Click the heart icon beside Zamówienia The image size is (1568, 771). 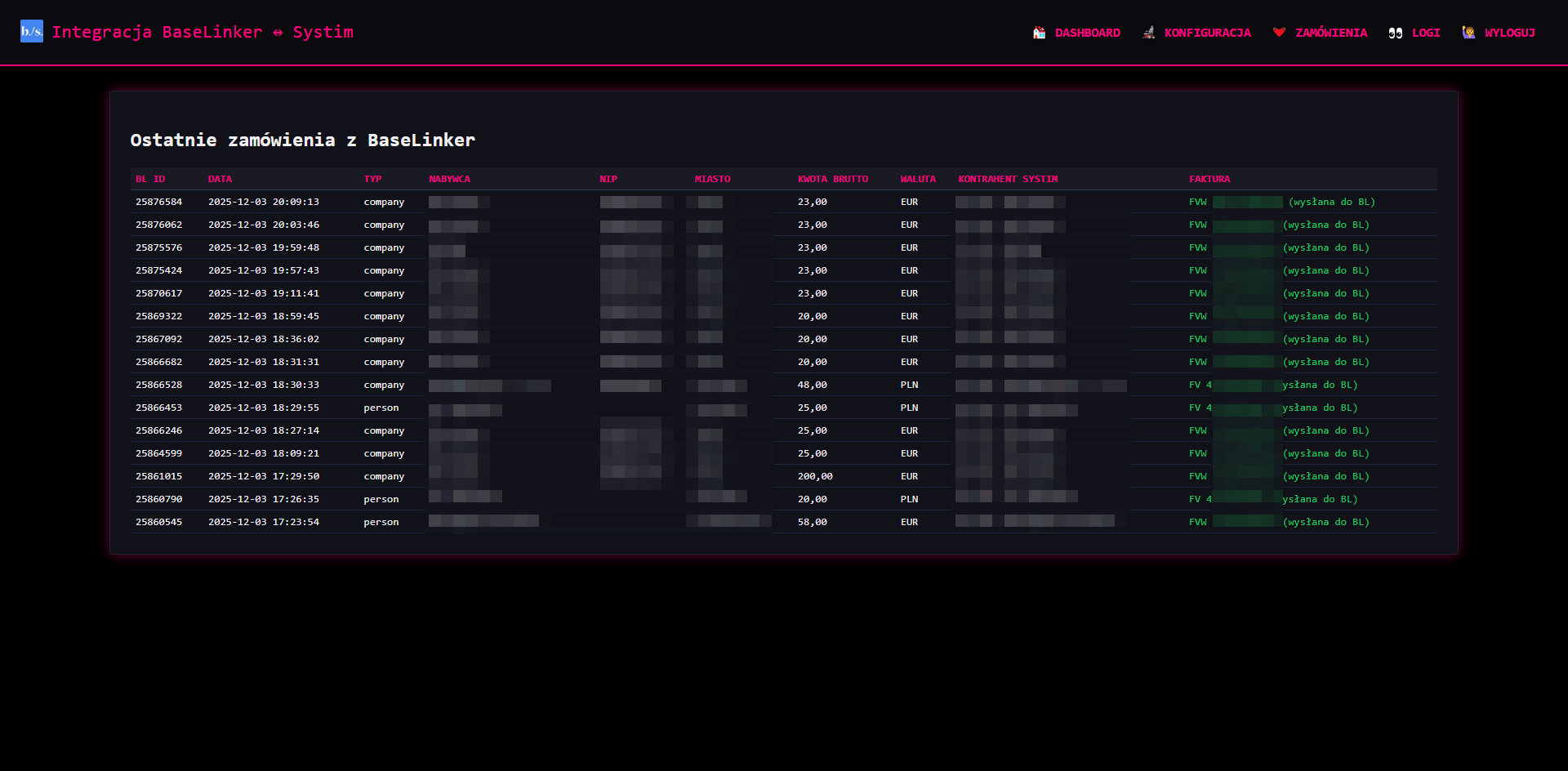pos(1279,33)
